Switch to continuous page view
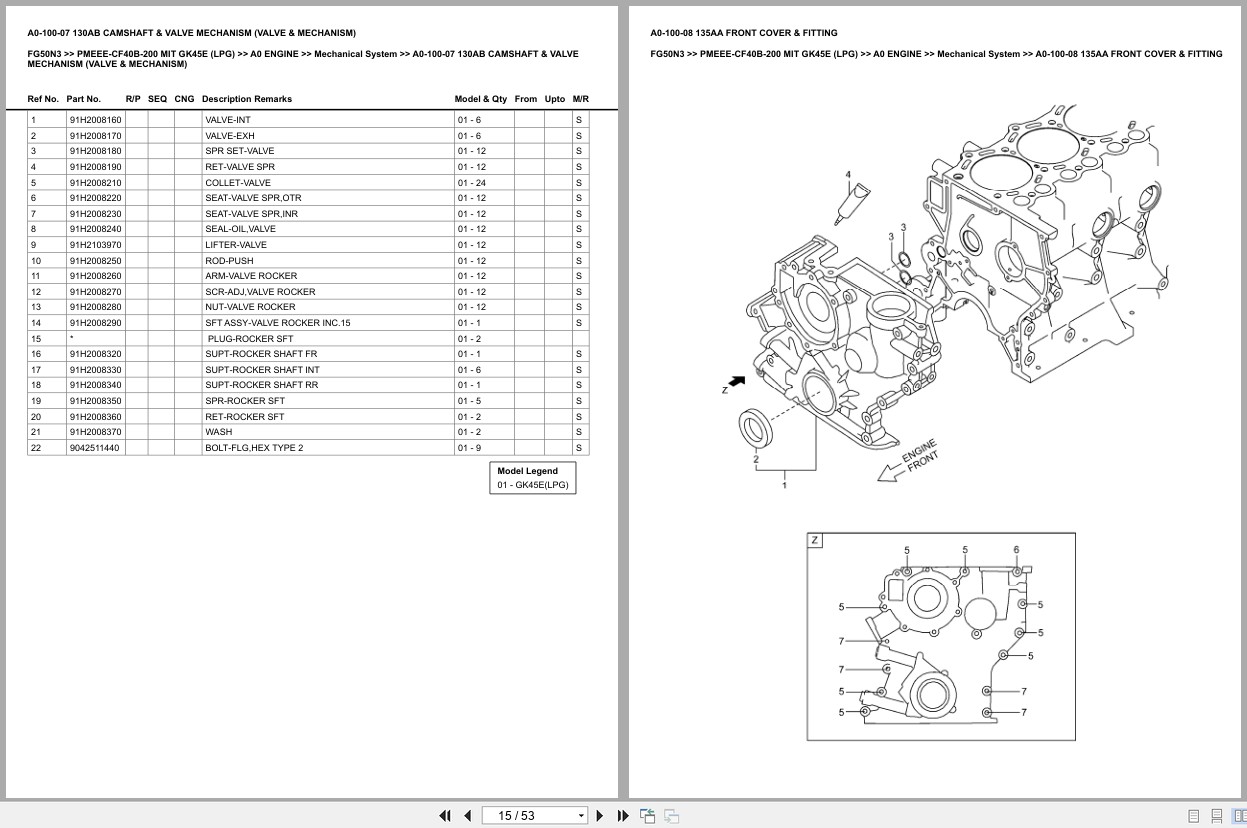 pyautogui.click(x=1217, y=816)
